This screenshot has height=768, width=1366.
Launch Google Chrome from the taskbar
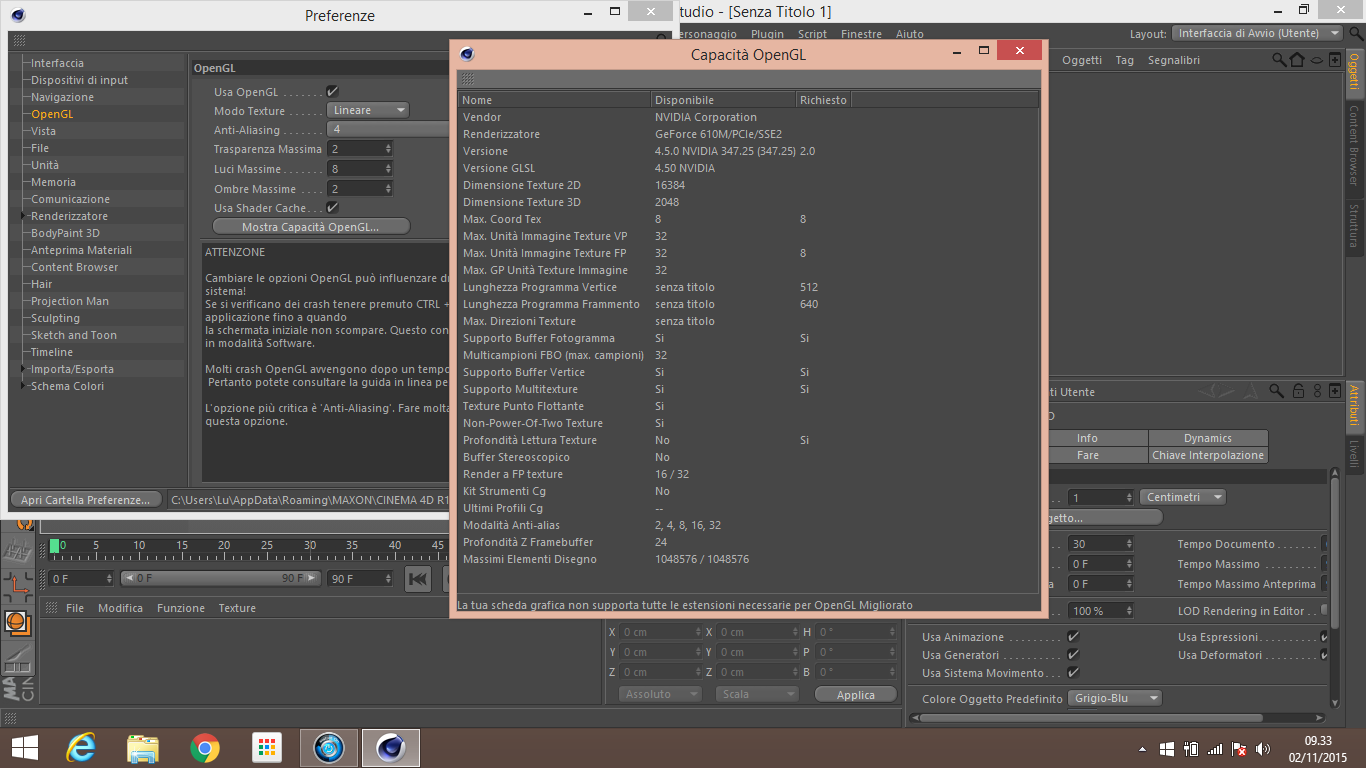click(205, 747)
